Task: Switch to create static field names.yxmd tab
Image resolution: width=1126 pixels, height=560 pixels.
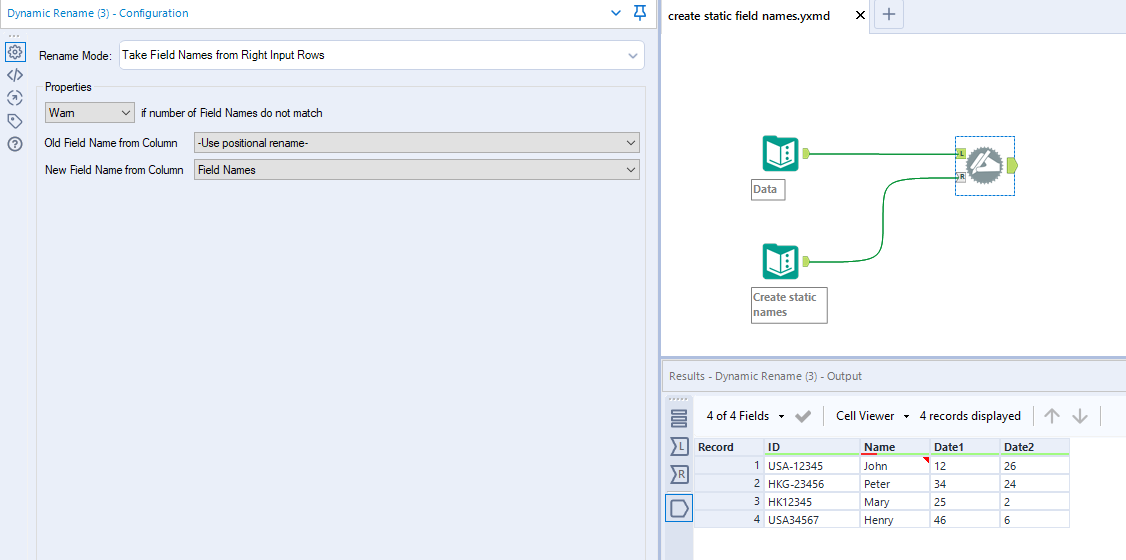Action: click(x=749, y=16)
